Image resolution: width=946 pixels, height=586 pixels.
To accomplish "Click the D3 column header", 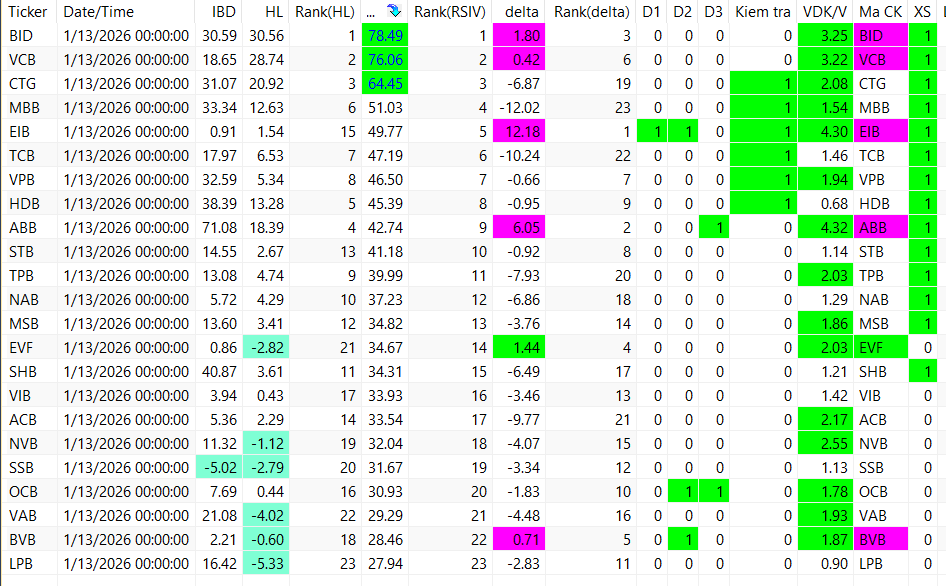I will [713, 11].
